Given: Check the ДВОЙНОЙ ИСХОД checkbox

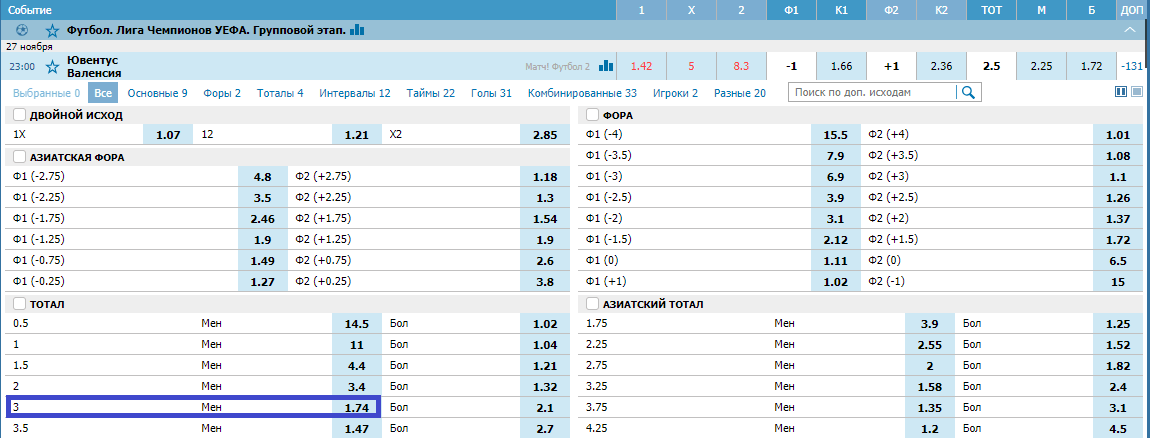Looking at the screenshot, I should 19,115.
